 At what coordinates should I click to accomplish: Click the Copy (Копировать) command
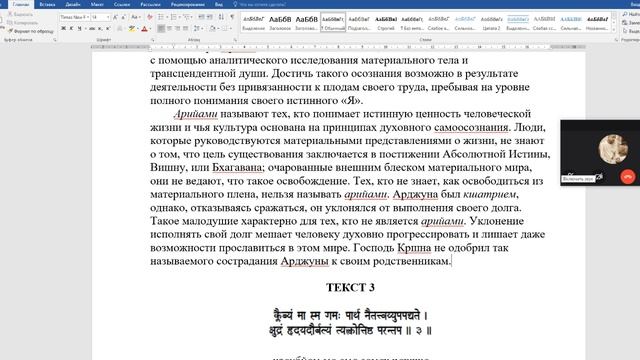click(x=23, y=23)
